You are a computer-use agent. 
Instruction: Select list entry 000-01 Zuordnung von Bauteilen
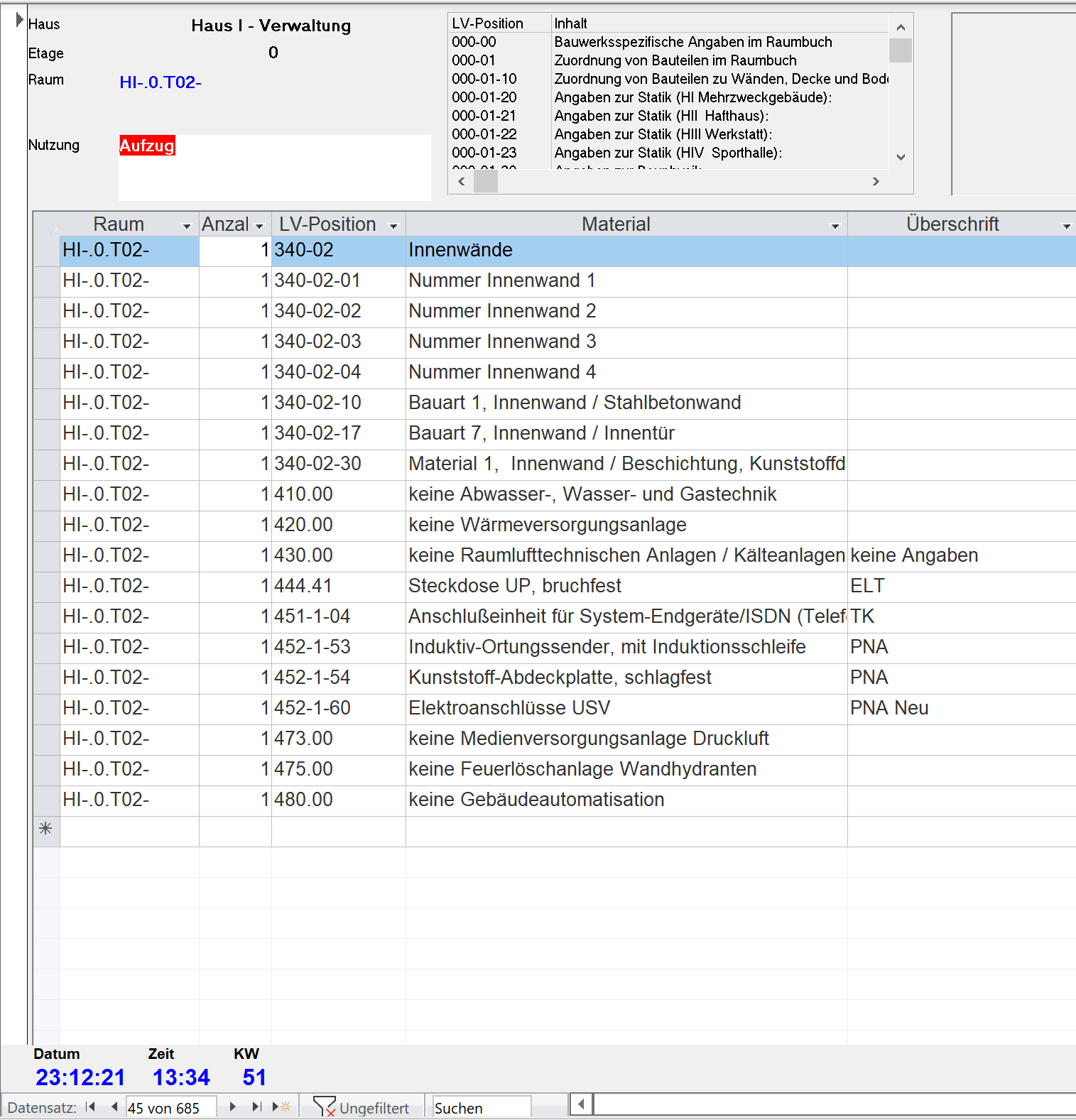[x=669, y=60]
